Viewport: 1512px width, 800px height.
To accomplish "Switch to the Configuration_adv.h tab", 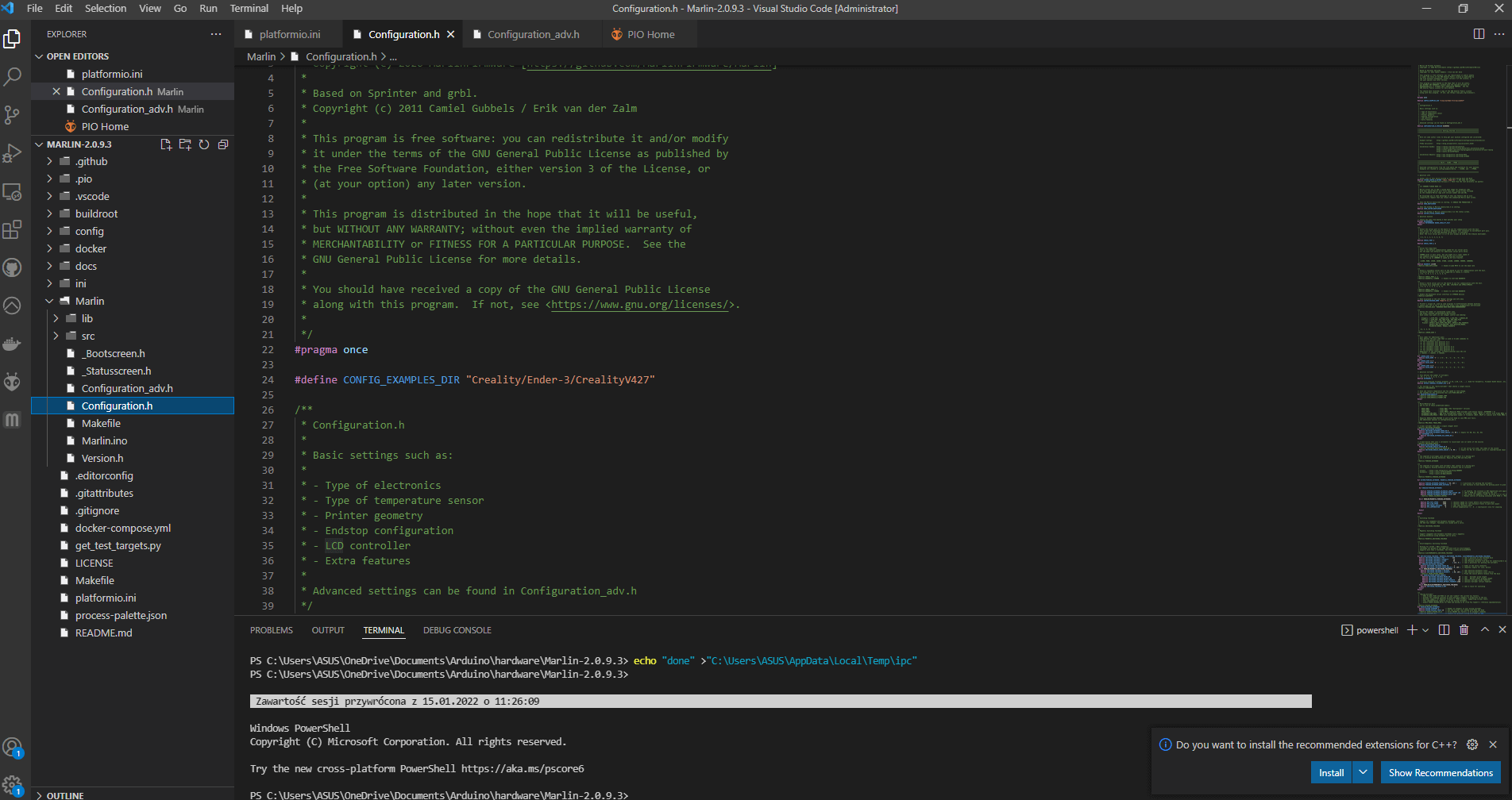I will coord(533,34).
